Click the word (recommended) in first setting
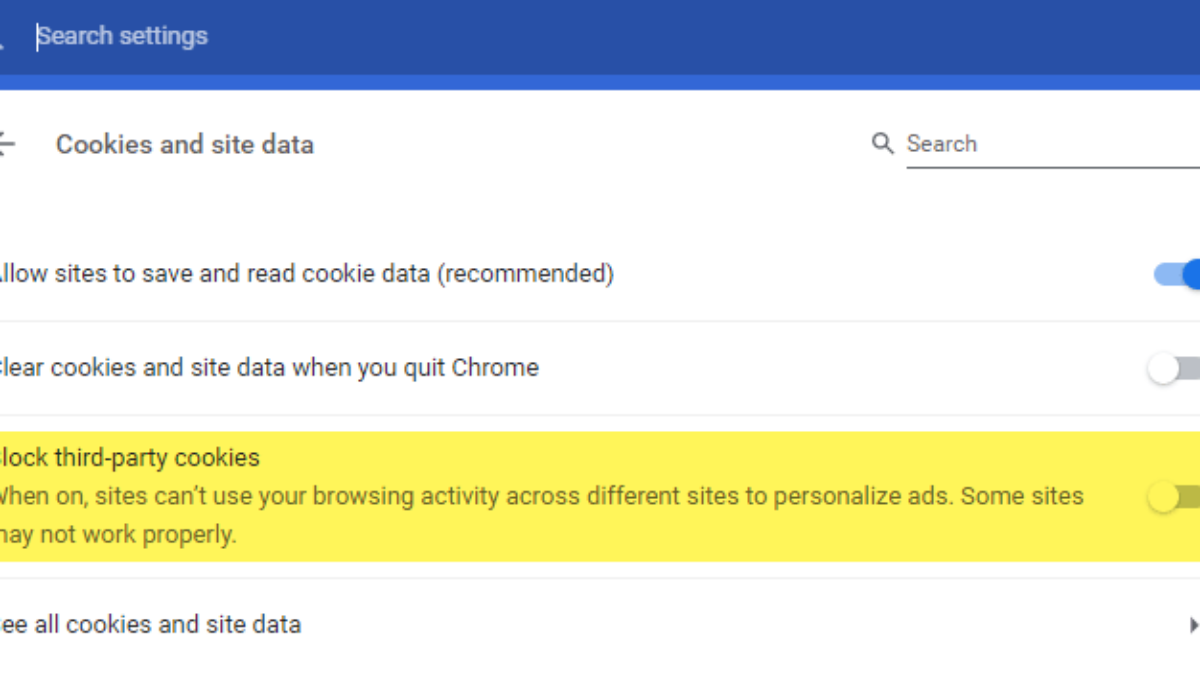This screenshot has width=1200, height=675. (x=525, y=273)
